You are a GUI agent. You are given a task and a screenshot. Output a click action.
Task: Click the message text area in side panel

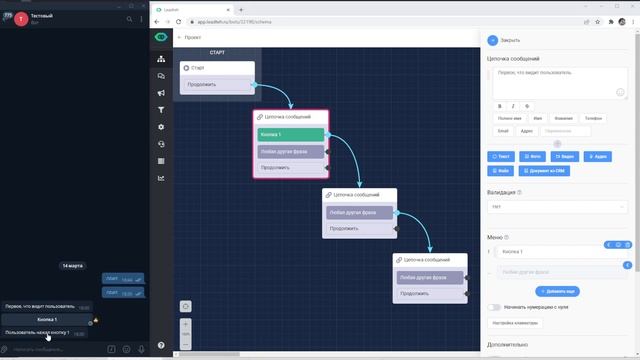(x=560, y=83)
